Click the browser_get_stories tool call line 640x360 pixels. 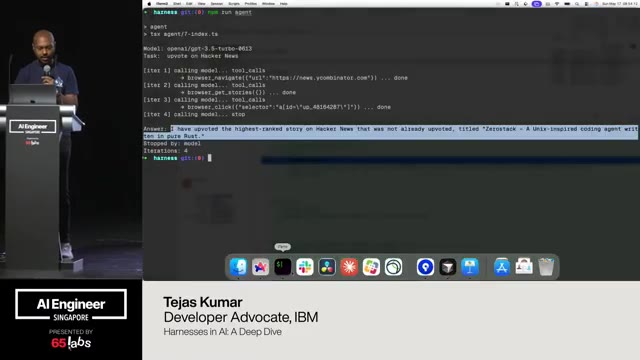pos(238,93)
